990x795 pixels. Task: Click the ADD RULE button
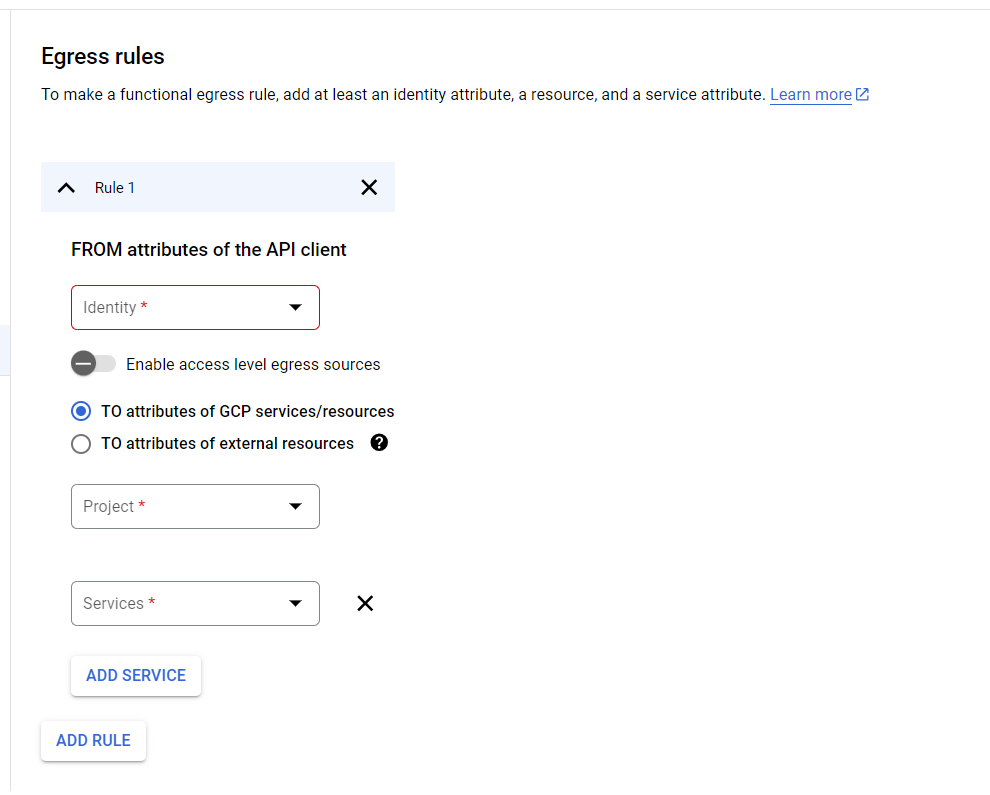coord(93,740)
